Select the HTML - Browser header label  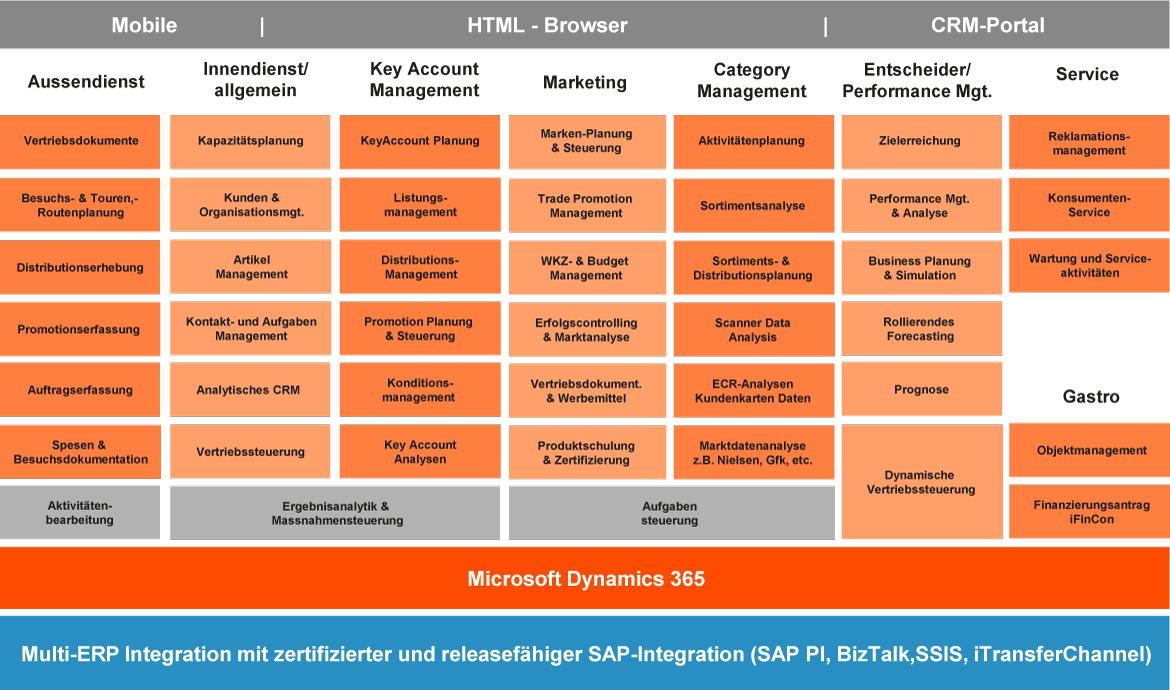(547, 25)
